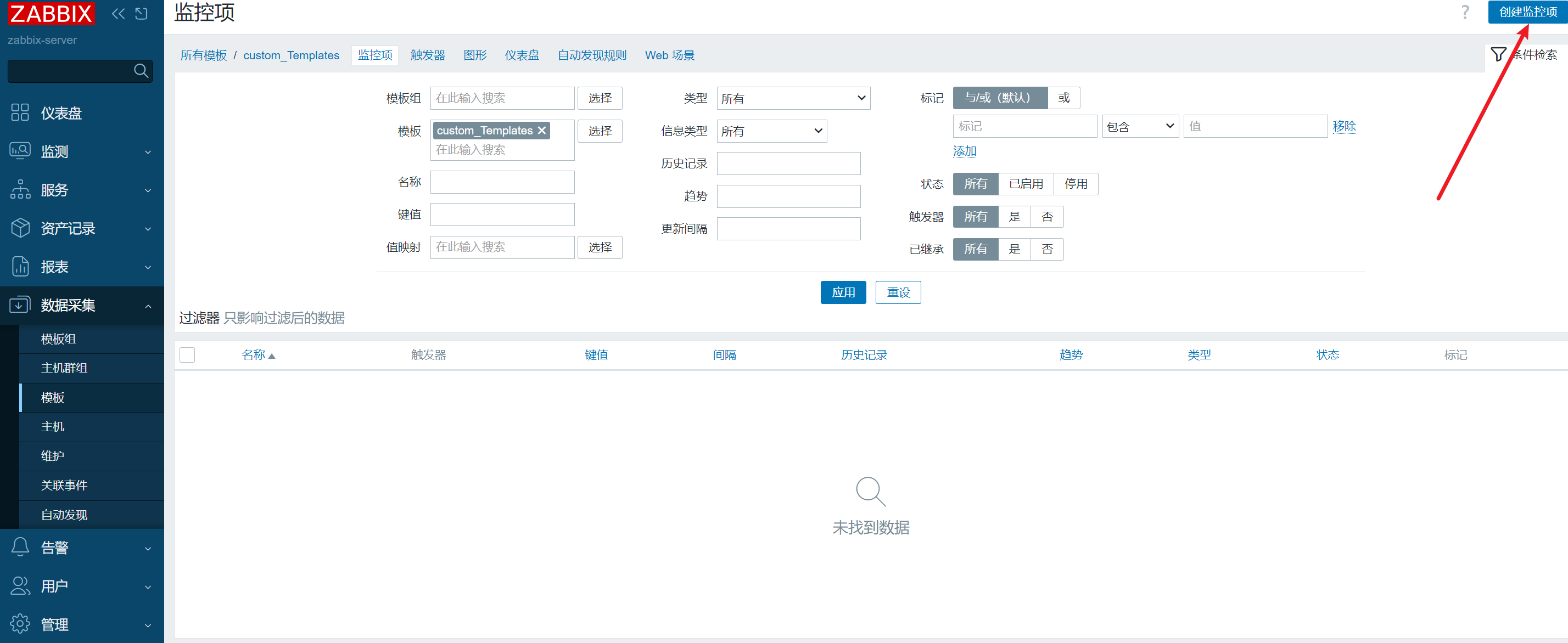Open the 类型 dropdown
The image size is (1568, 643).
coord(793,98)
